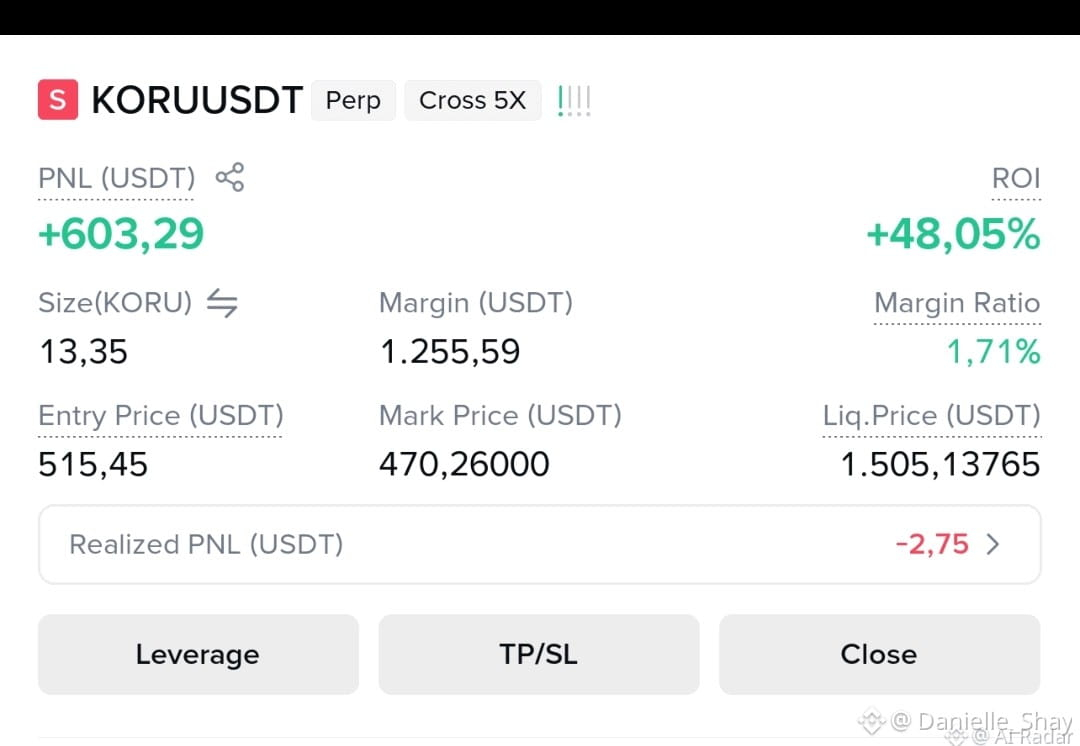Click the ADL indicator bars icon

pyautogui.click(x=574, y=101)
